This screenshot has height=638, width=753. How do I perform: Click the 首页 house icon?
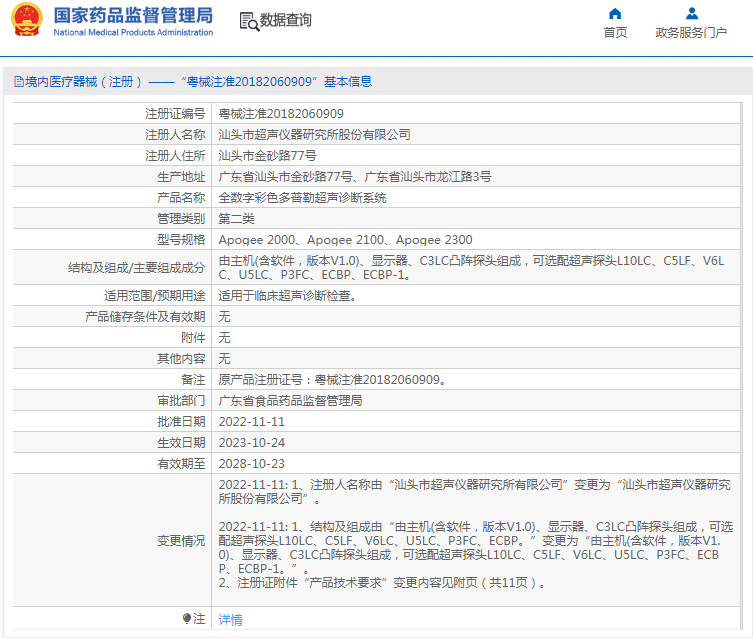pos(615,13)
